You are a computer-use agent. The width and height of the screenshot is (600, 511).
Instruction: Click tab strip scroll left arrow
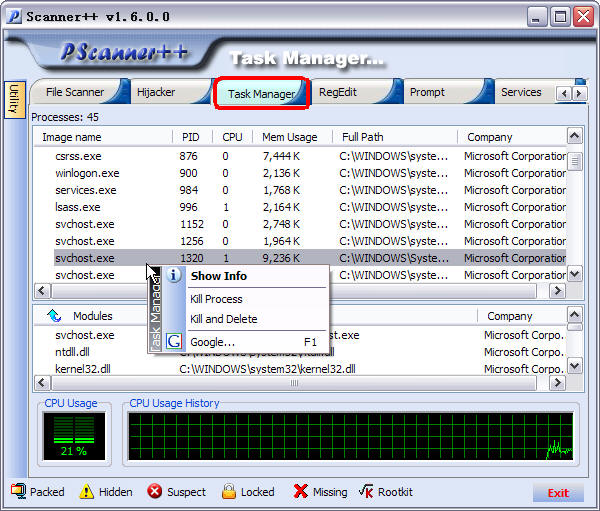[x=564, y=93]
